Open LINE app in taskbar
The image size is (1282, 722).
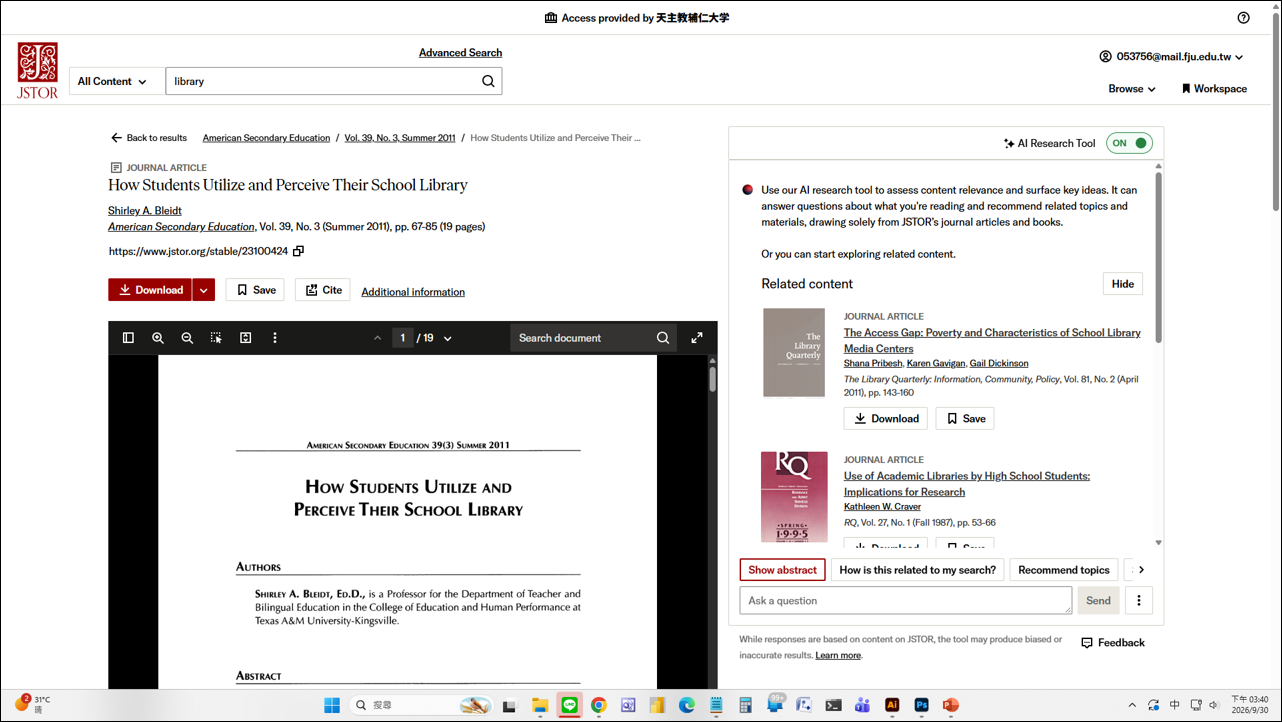pos(569,705)
